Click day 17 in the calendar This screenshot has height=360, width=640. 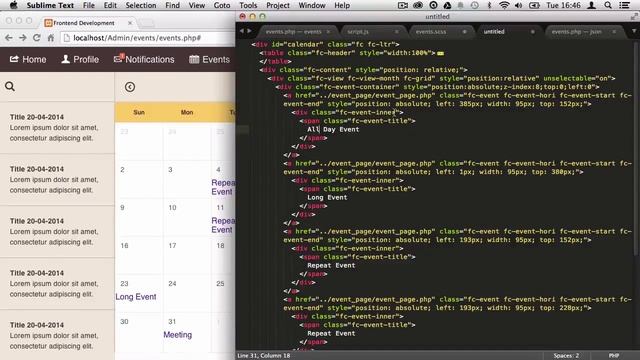(172, 246)
